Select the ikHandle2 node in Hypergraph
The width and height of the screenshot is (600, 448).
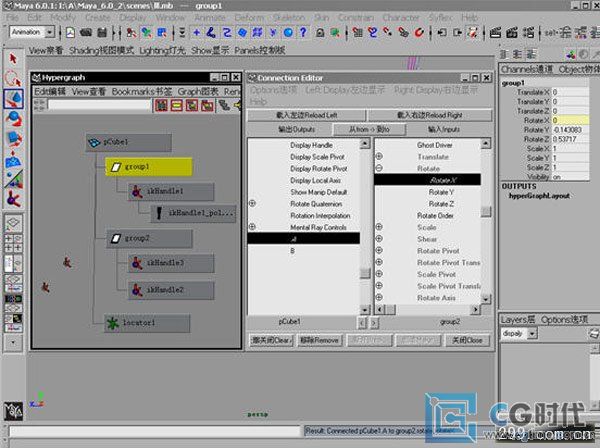tap(171, 290)
